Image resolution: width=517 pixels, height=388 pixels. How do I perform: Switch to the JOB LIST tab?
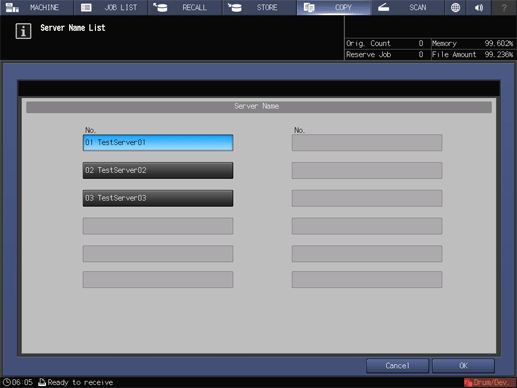point(111,7)
